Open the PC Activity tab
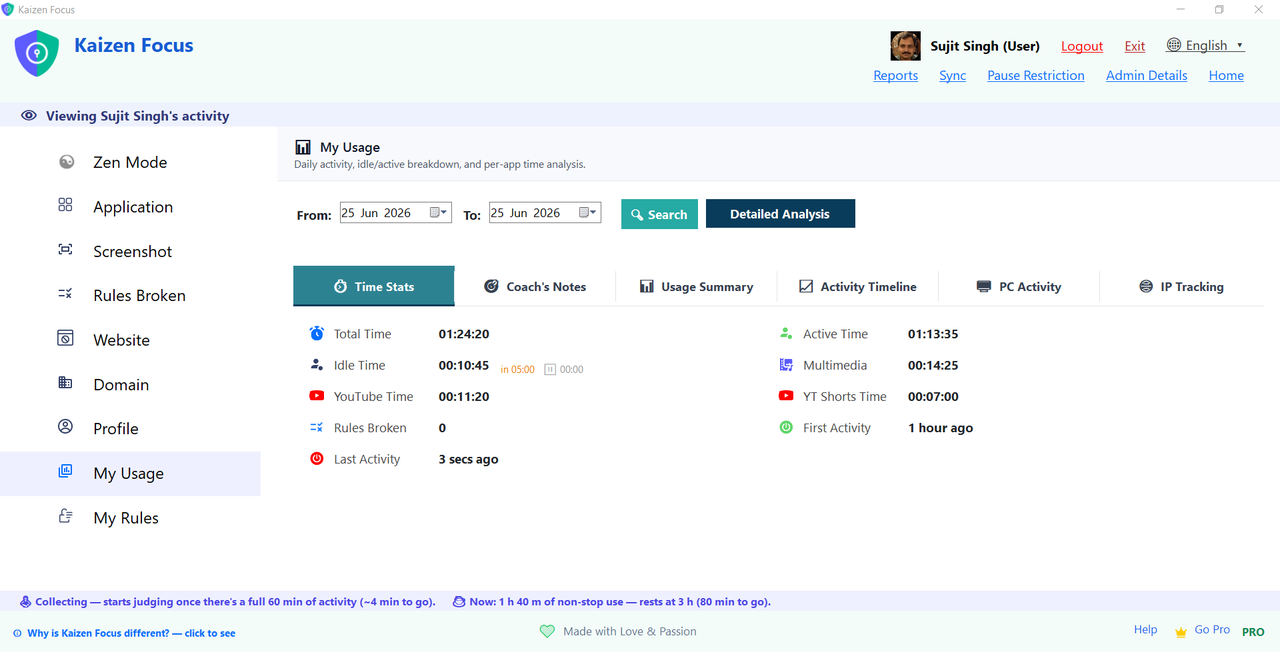The height and width of the screenshot is (652, 1280). click(x=1018, y=286)
